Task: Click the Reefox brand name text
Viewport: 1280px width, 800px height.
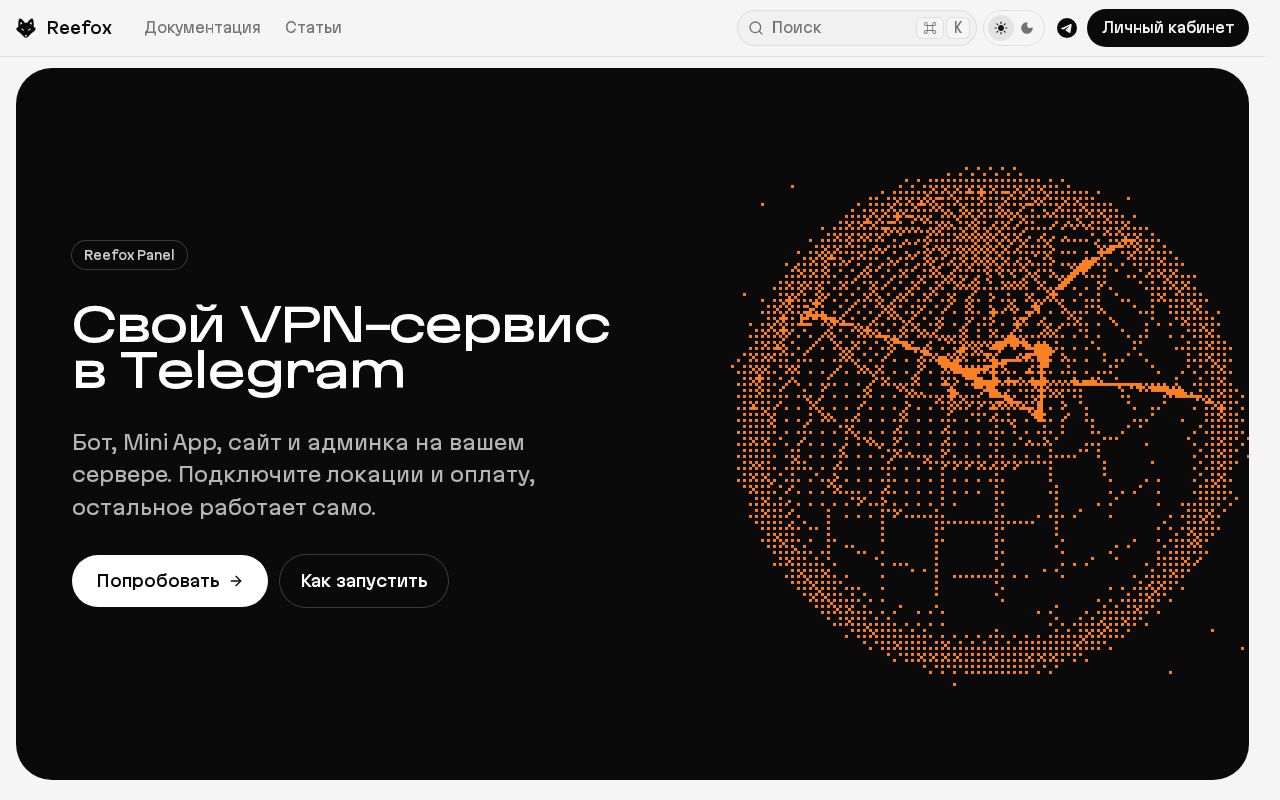Action: 79,28
